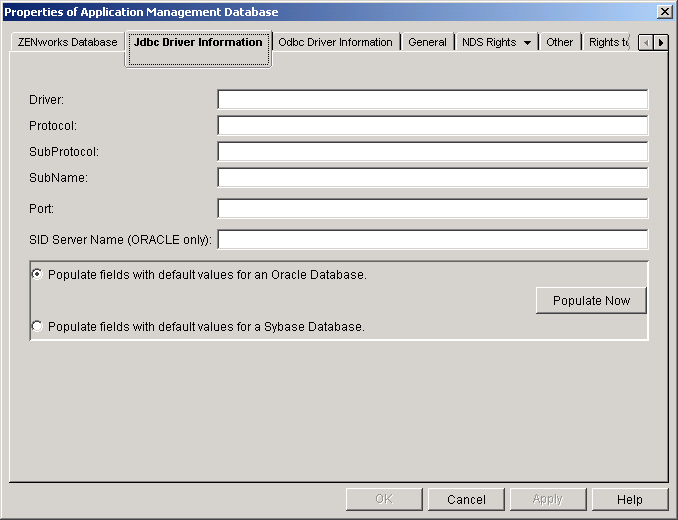Switch to the partially visible Rights tab
The height and width of the screenshot is (520, 678).
click(x=607, y=42)
